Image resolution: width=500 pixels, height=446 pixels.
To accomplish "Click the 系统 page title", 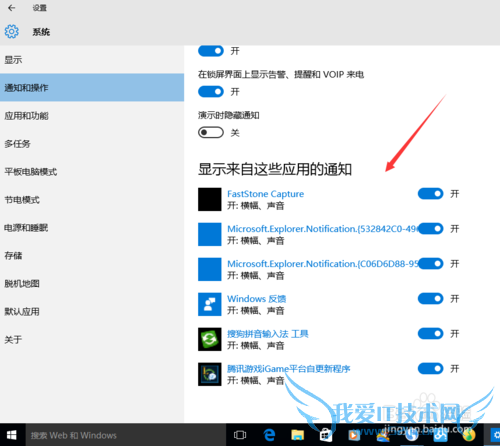I will 41,32.
